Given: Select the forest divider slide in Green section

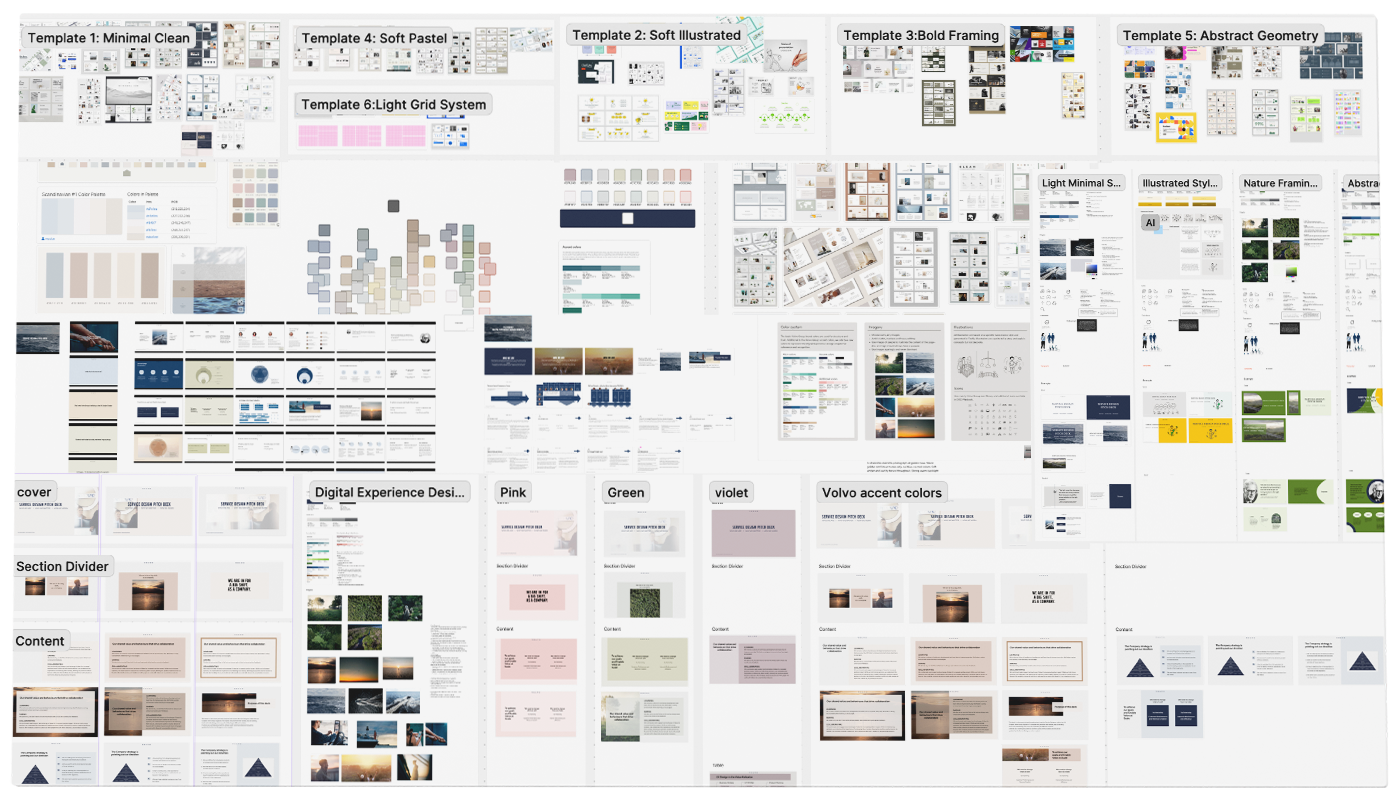Looking at the screenshot, I should (645, 597).
